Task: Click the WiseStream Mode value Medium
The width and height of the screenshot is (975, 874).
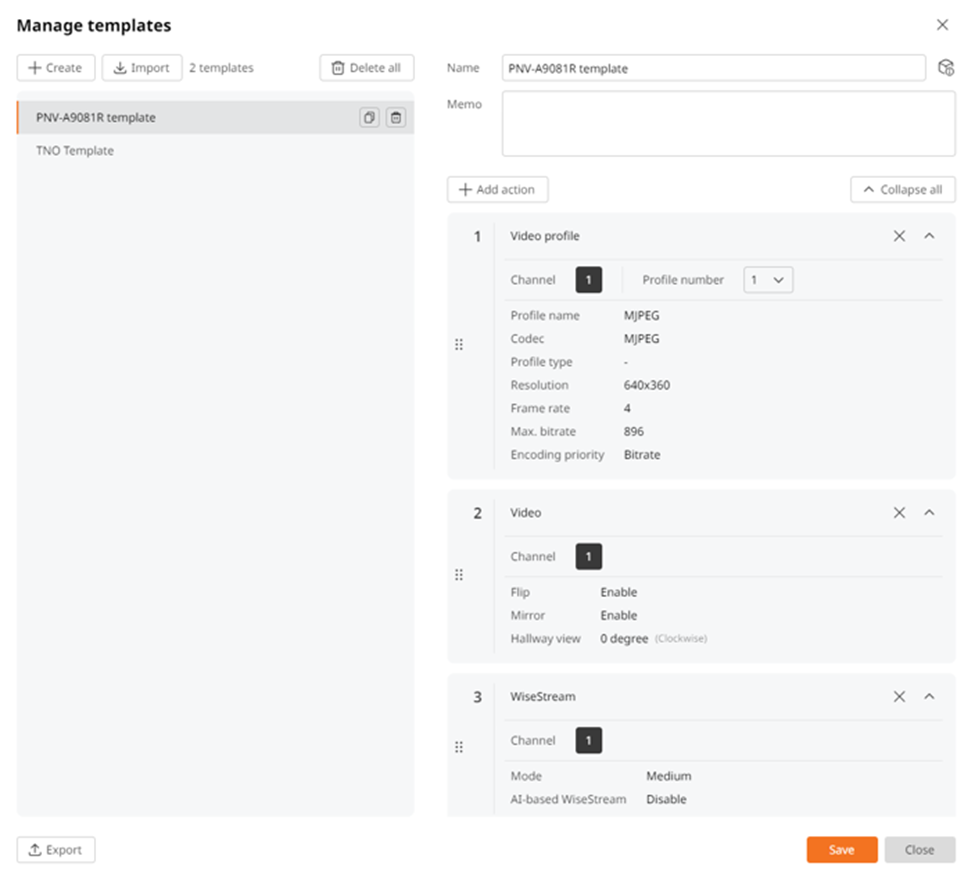Action: click(668, 776)
